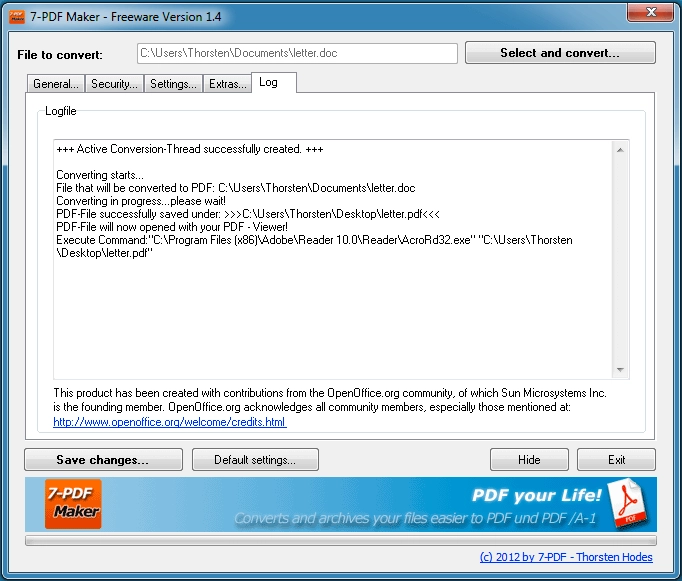Open the Settings... tab
Image resolution: width=682 pixels, height=581 pixels.
(x=173, y=83)
